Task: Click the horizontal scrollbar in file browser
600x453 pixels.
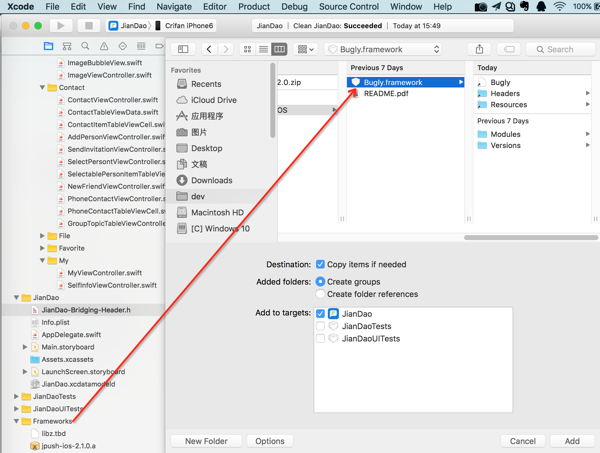Action: click(x=531, y=238)
